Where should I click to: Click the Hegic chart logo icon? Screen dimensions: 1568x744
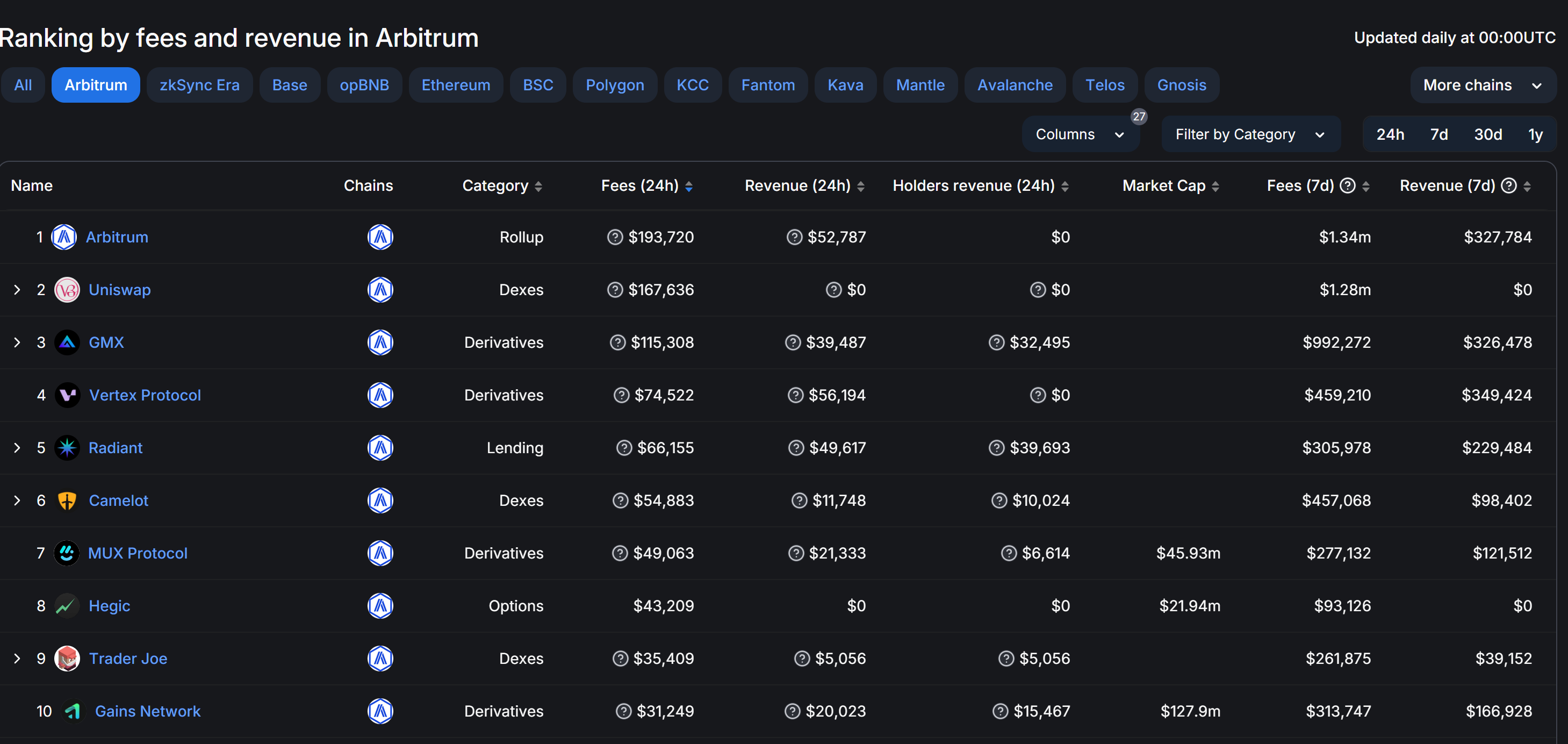[67, 606]
